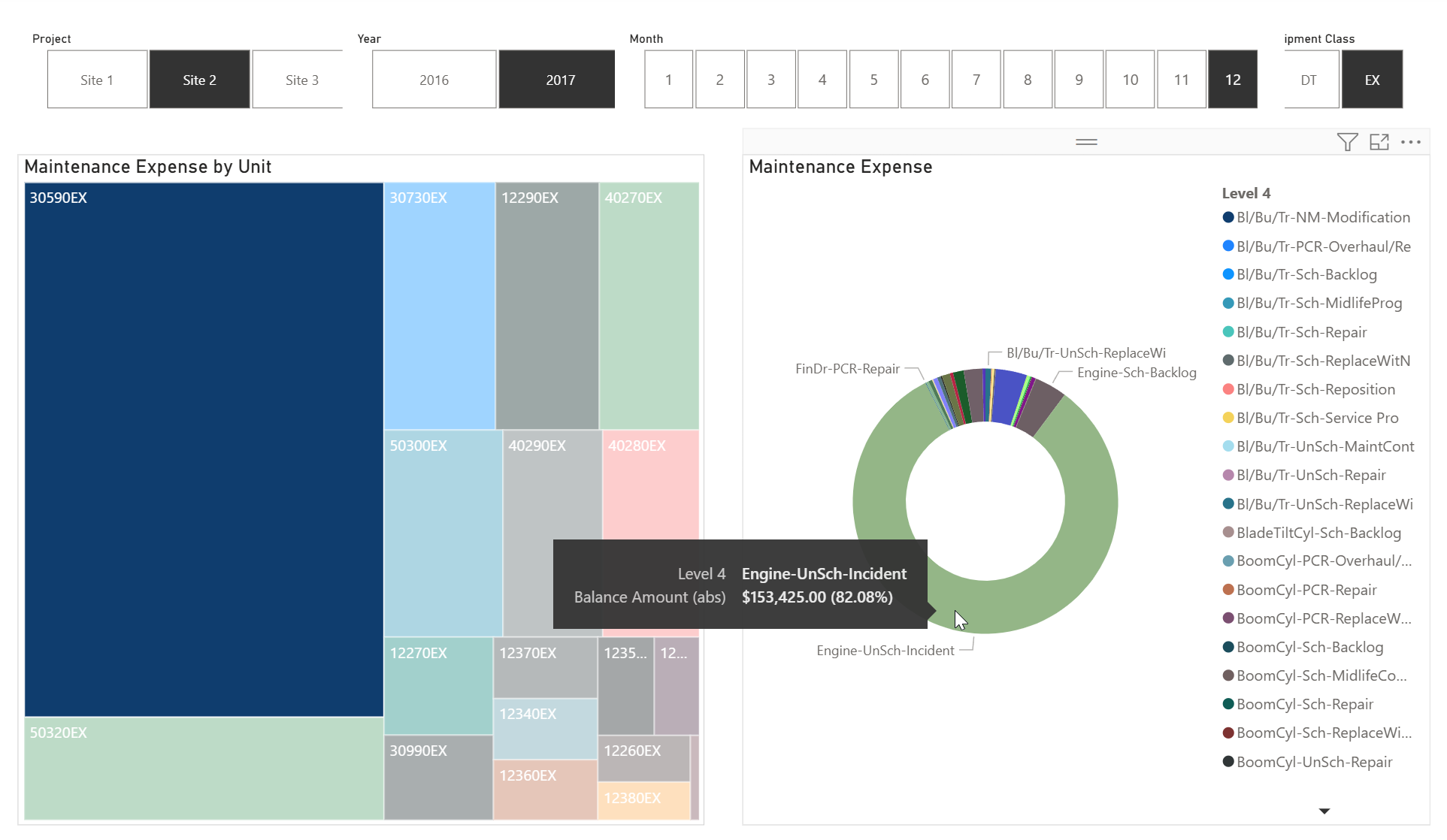Click the 30590EX treemap block

tap(203, 451)
